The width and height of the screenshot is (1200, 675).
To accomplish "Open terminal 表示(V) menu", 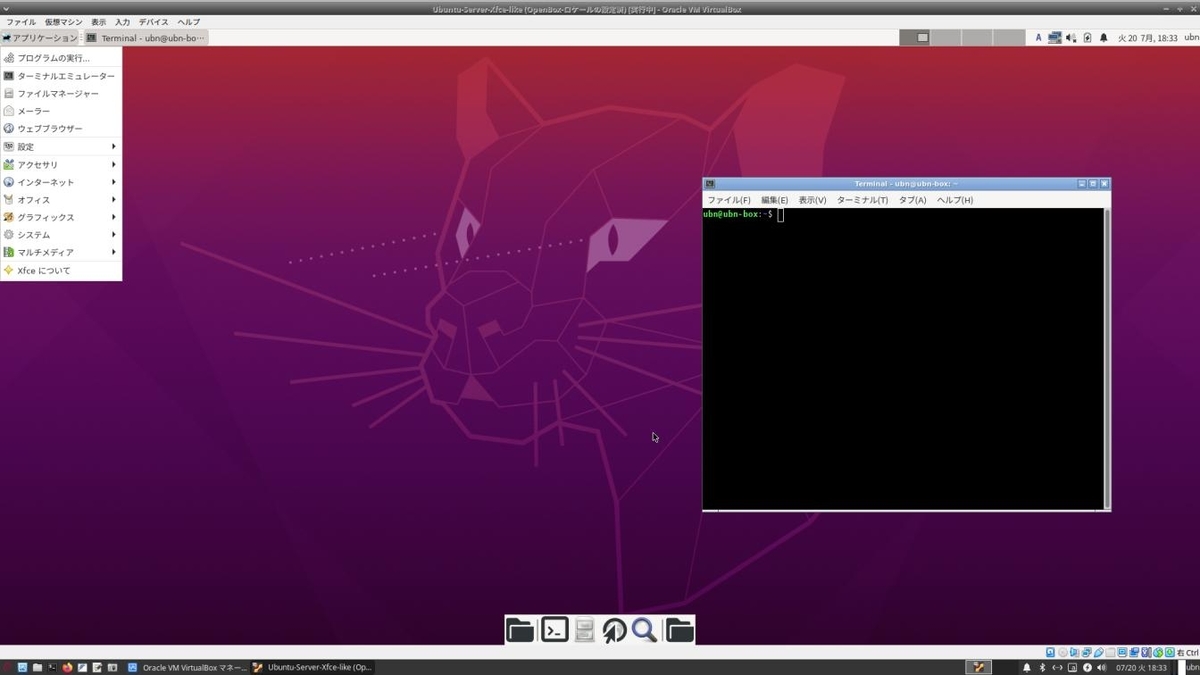I will [812, 200].
